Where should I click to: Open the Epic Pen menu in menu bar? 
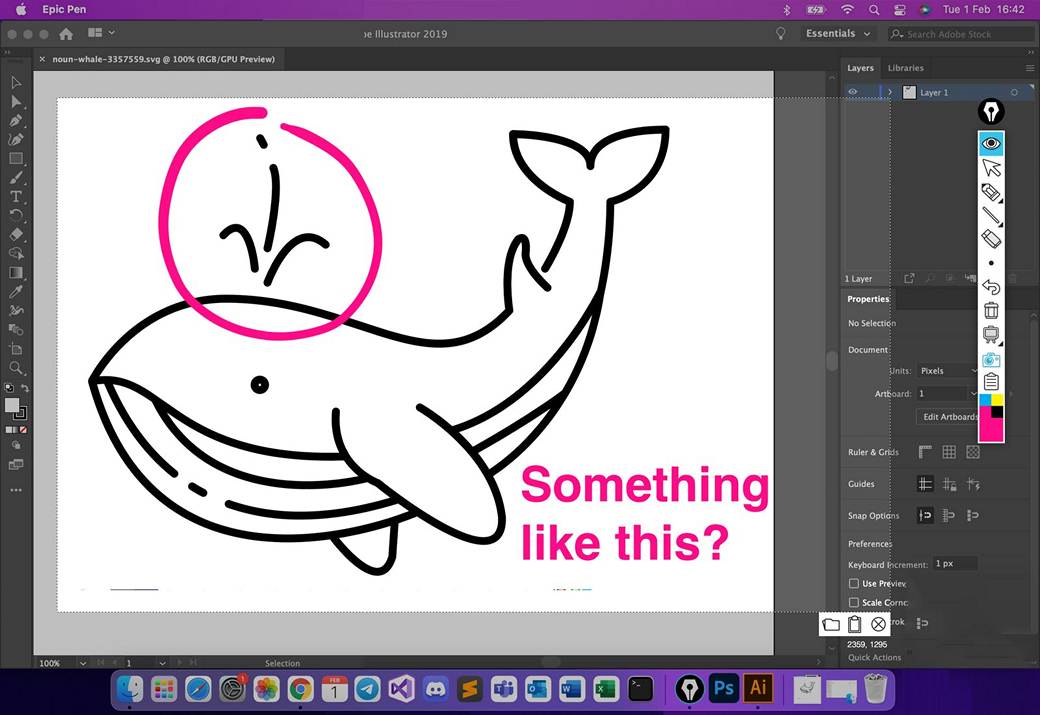64,9
